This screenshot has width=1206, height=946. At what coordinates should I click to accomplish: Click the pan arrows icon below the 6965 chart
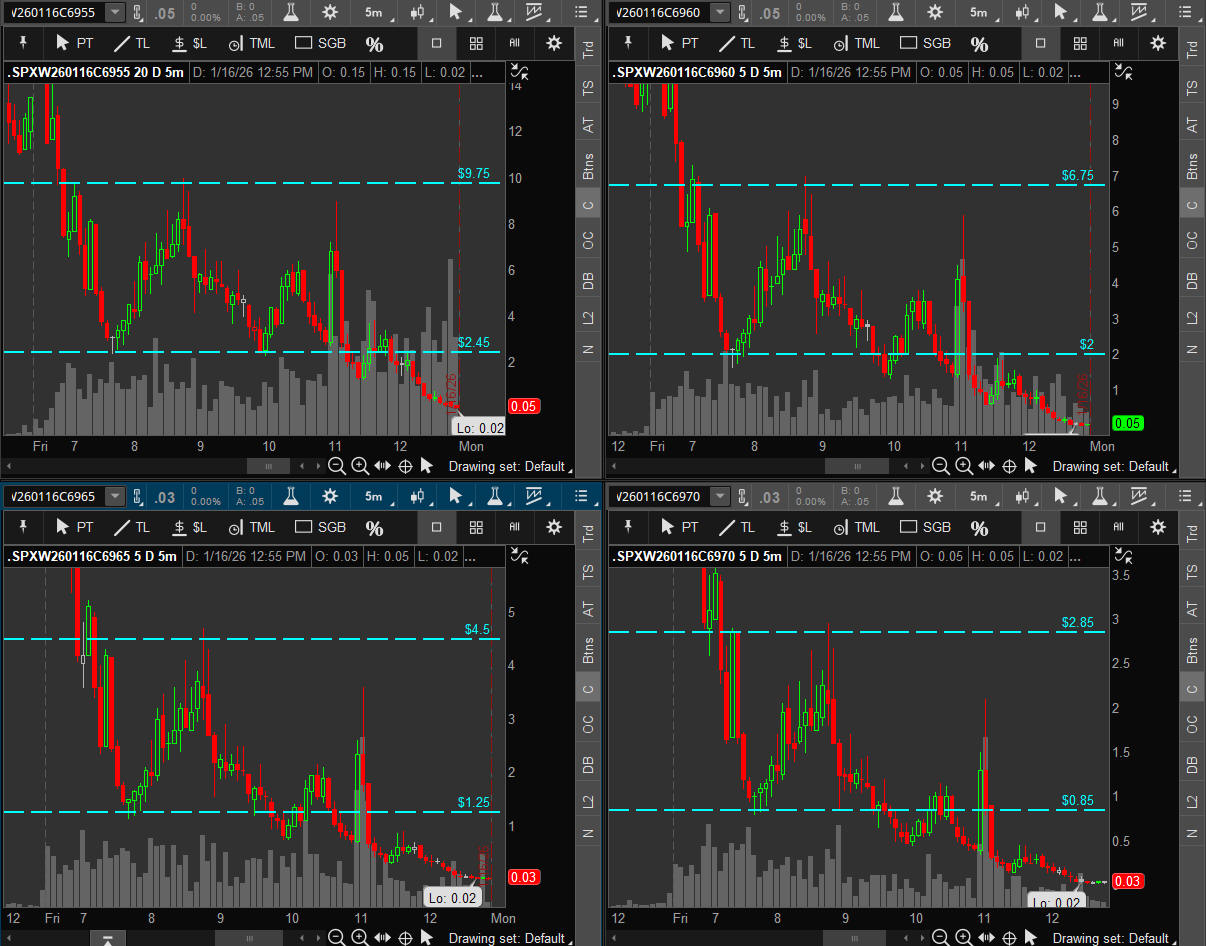[383, 938]
